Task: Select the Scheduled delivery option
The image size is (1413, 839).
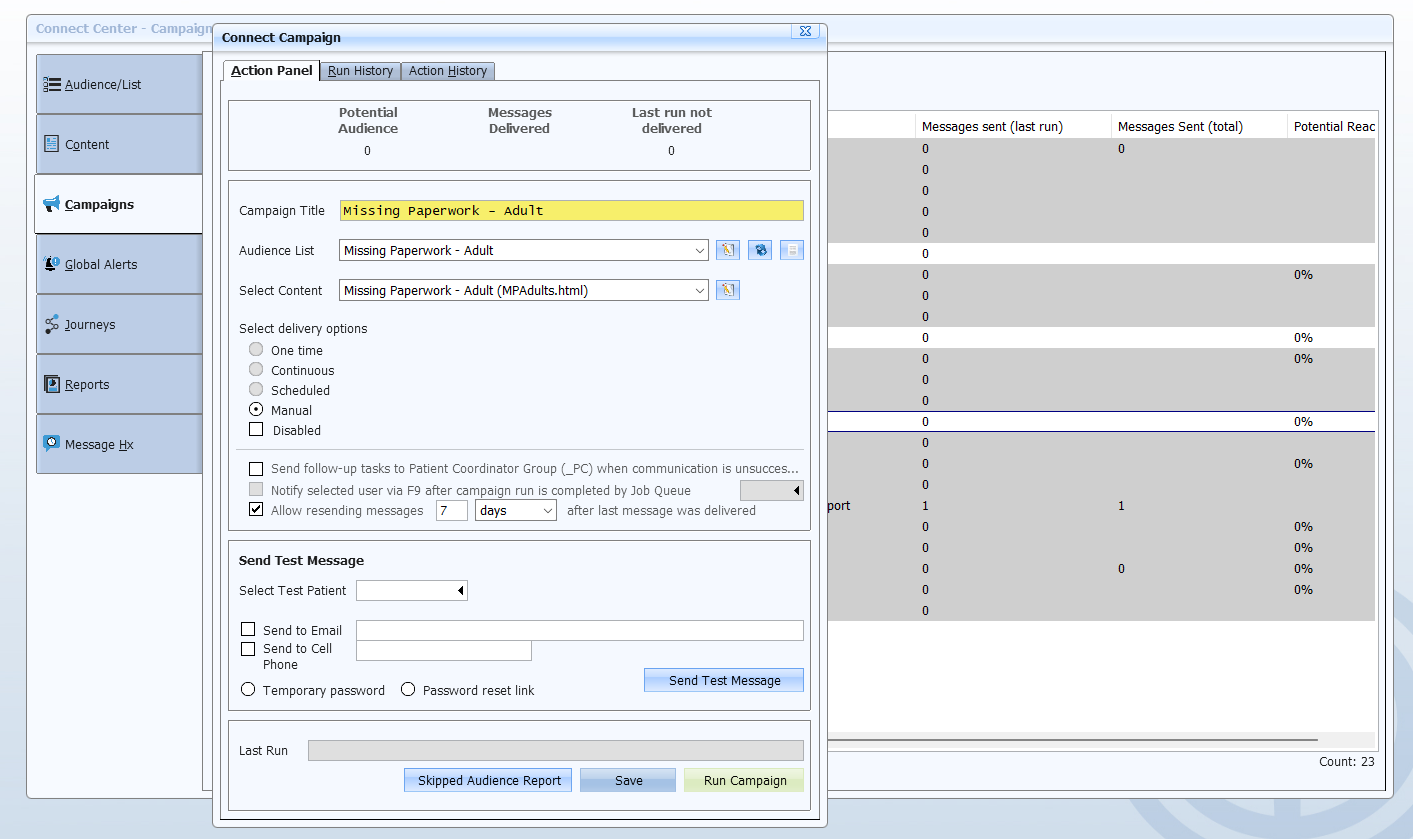Action: pos(256,390)
